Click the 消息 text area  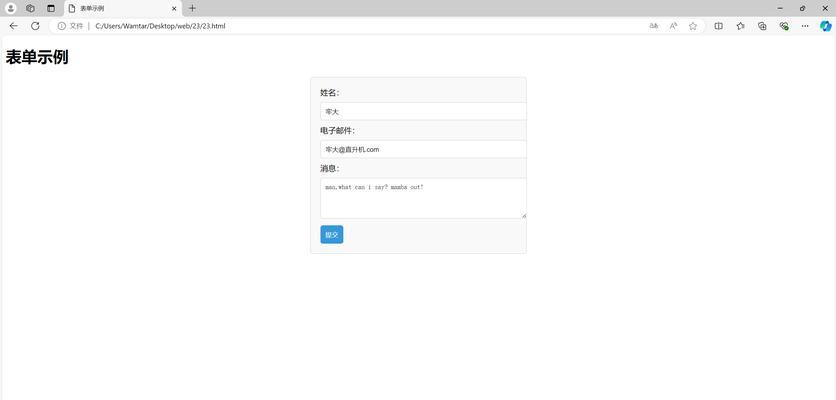423,198
